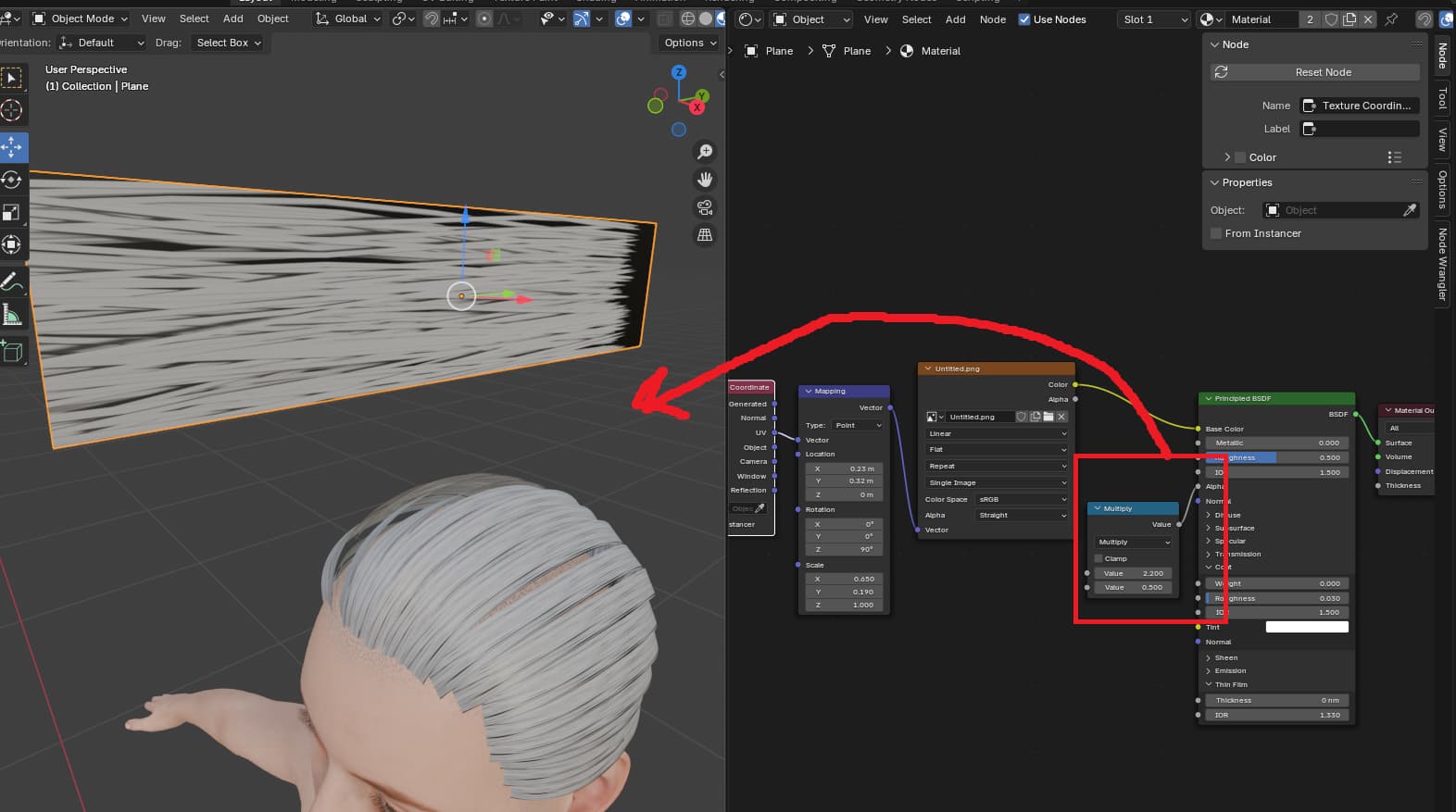
Task: Collapse the Properties panel in sidebar
Action: [1214, 182]
